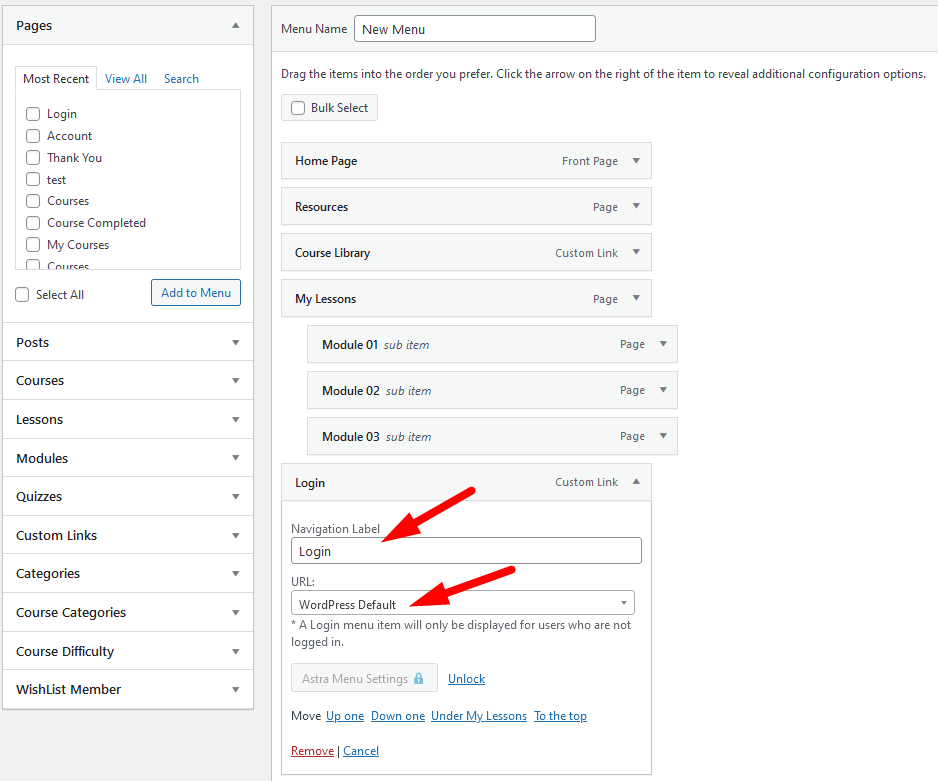Screen dimensions: 938x781
Task: Expand the Module 02 sub item options
Action: click(x=663, y=390)
